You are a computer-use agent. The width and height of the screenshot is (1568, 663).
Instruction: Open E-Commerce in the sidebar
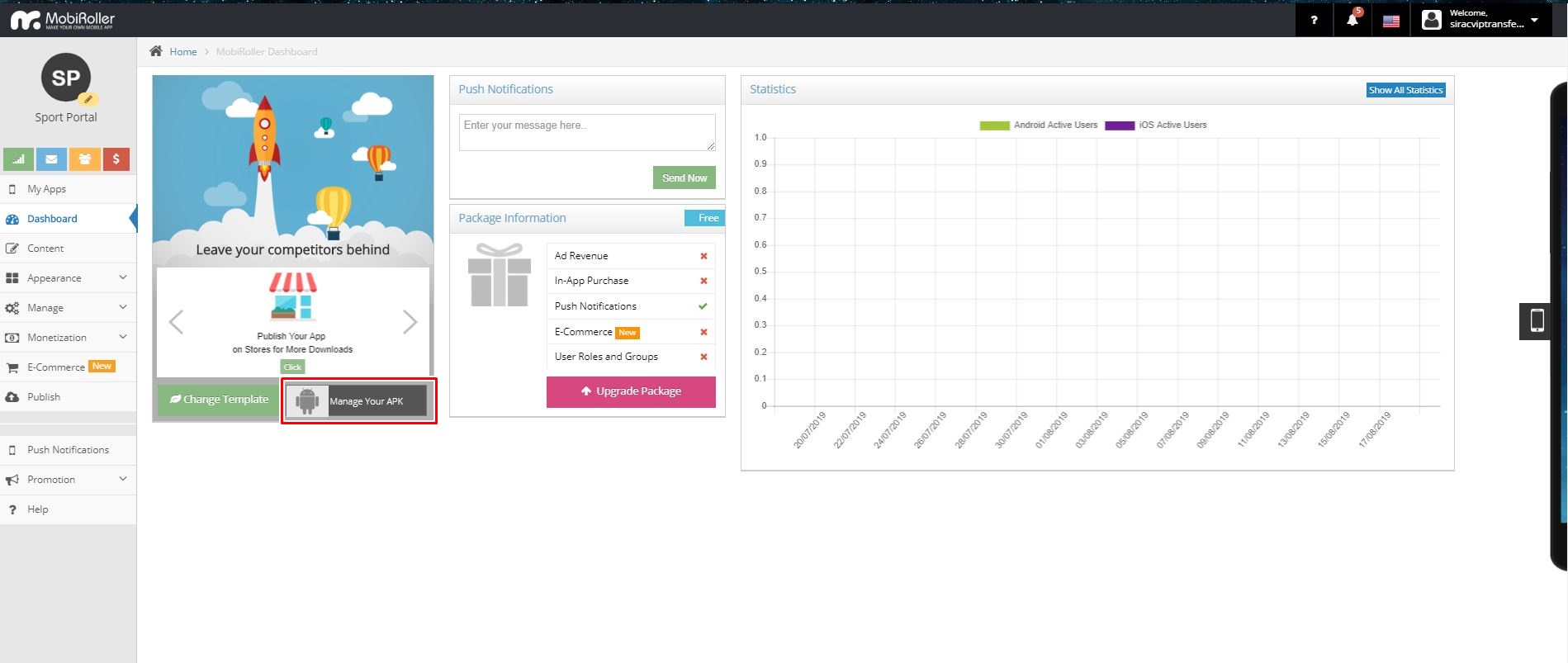tap(68, 367)
